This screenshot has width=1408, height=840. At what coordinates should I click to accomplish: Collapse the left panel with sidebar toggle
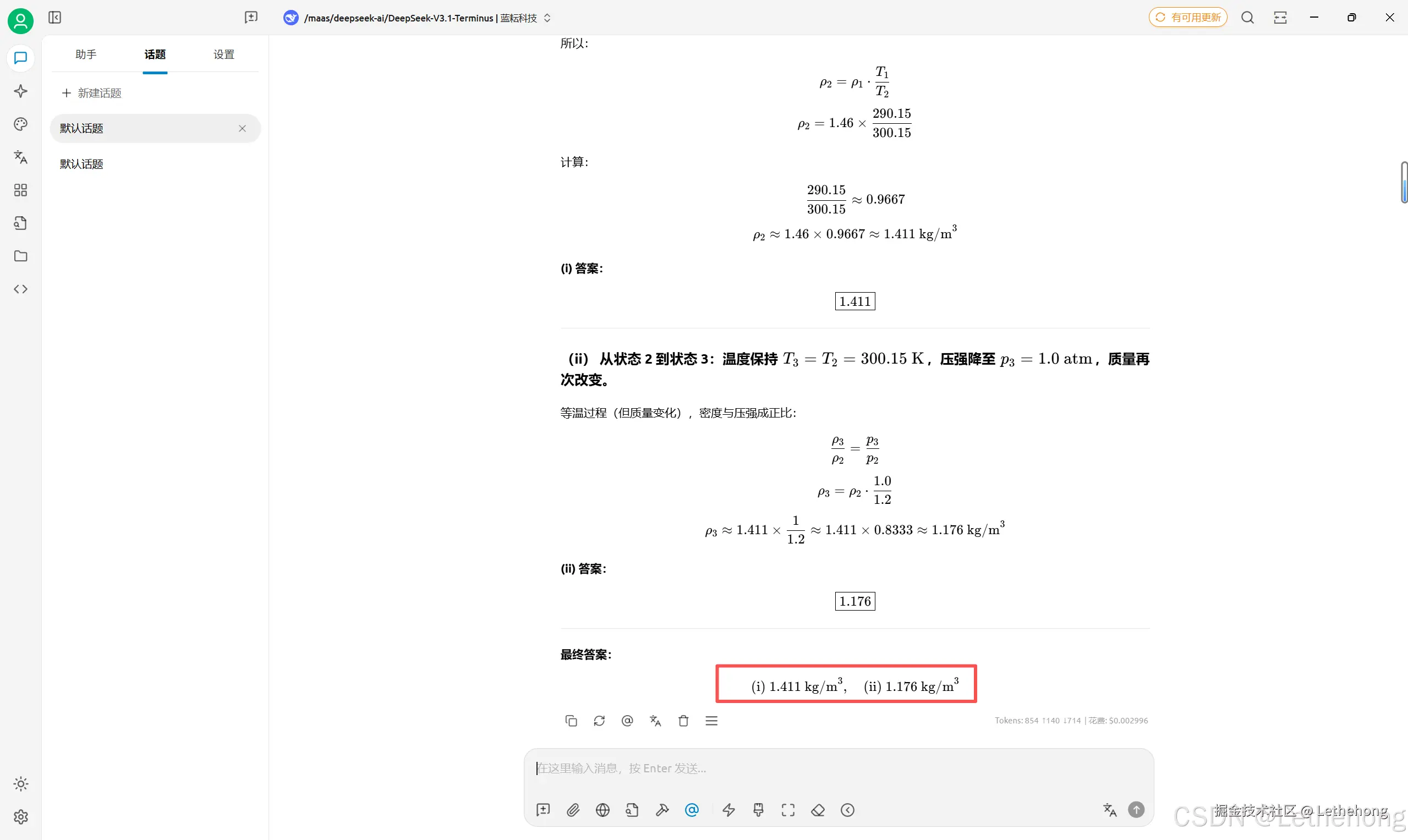pos(54,18)
